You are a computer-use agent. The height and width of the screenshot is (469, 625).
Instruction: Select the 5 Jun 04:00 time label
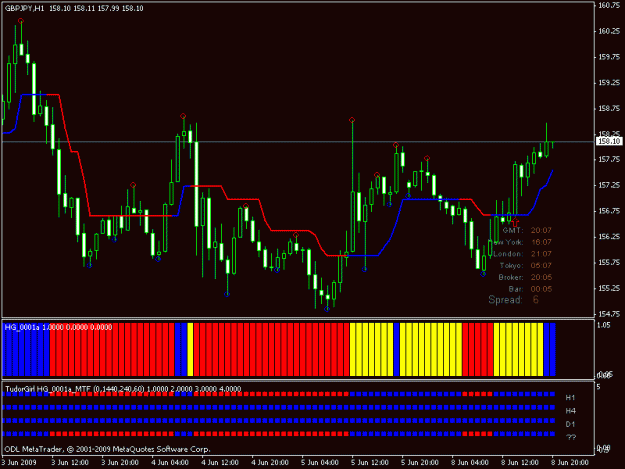pos(320,463)
